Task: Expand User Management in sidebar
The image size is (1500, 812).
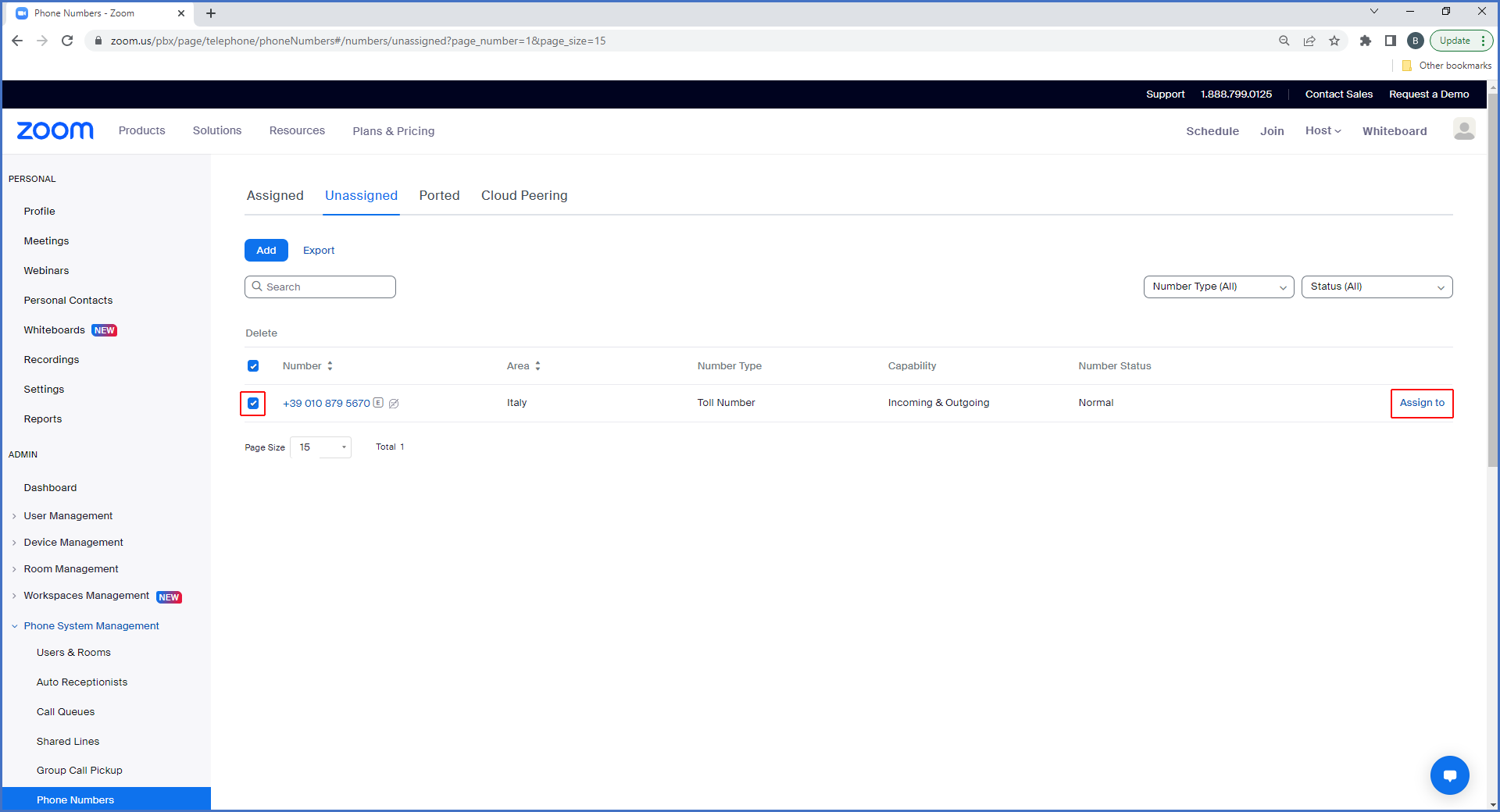Action: (68, 516)
